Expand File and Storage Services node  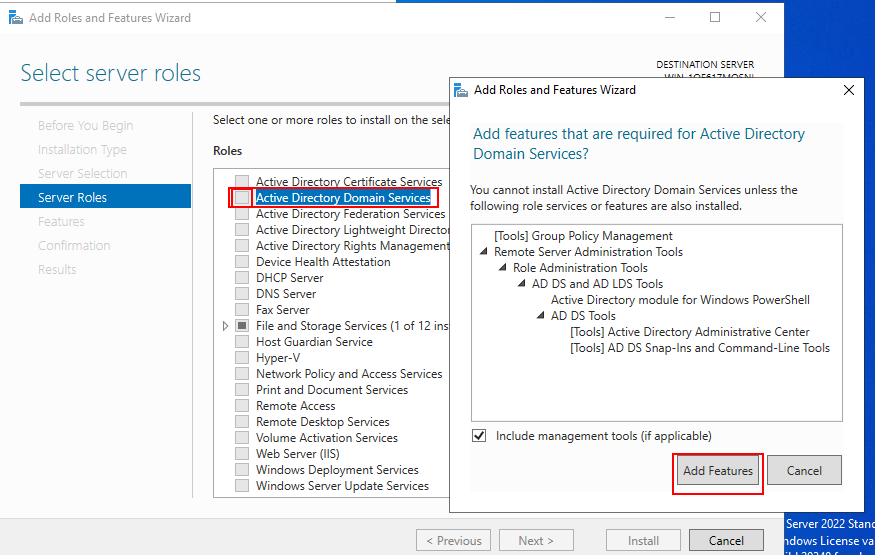coord(225,326)
